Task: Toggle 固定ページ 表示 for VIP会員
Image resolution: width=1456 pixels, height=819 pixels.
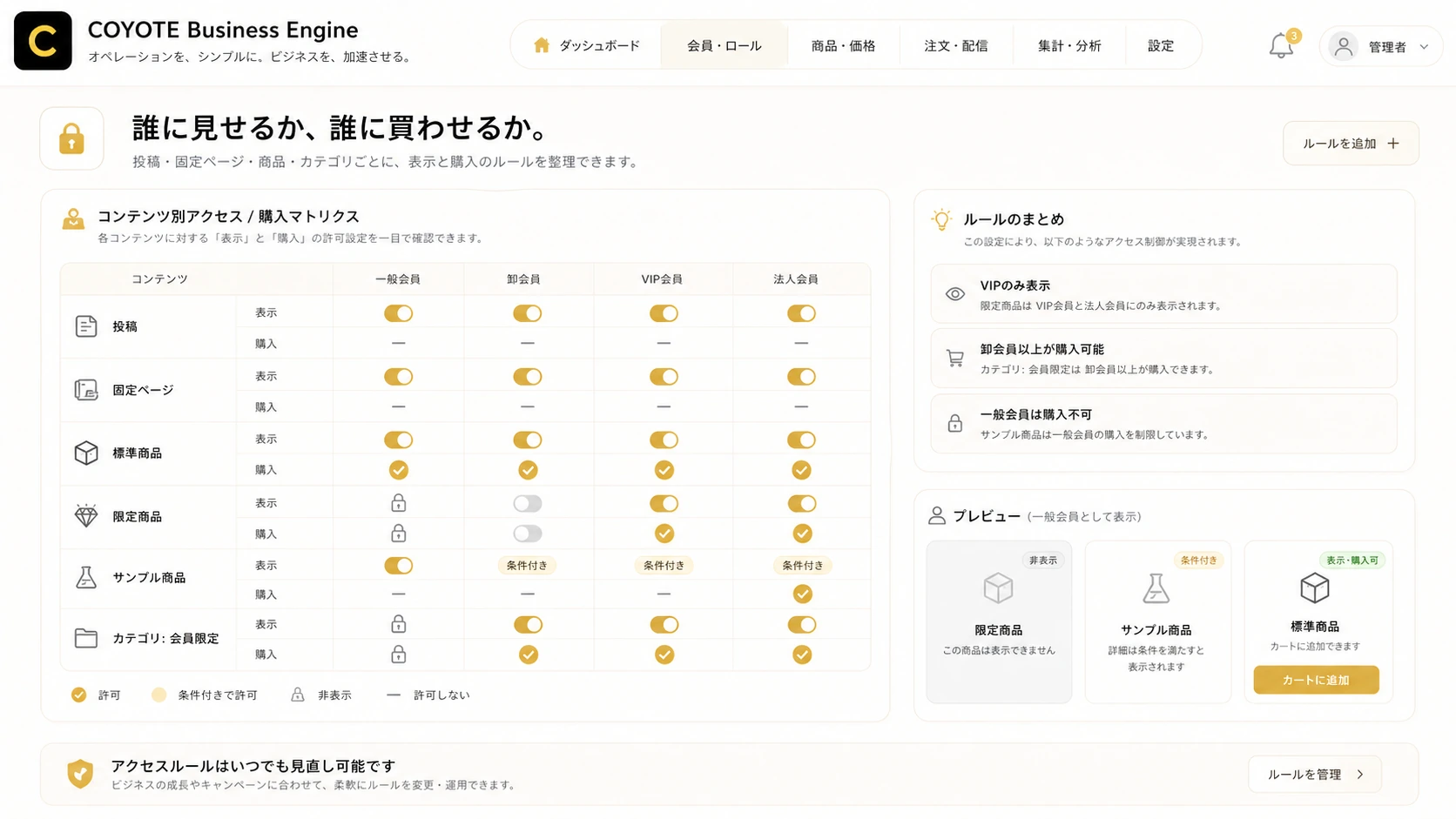Action: point(664,377)
